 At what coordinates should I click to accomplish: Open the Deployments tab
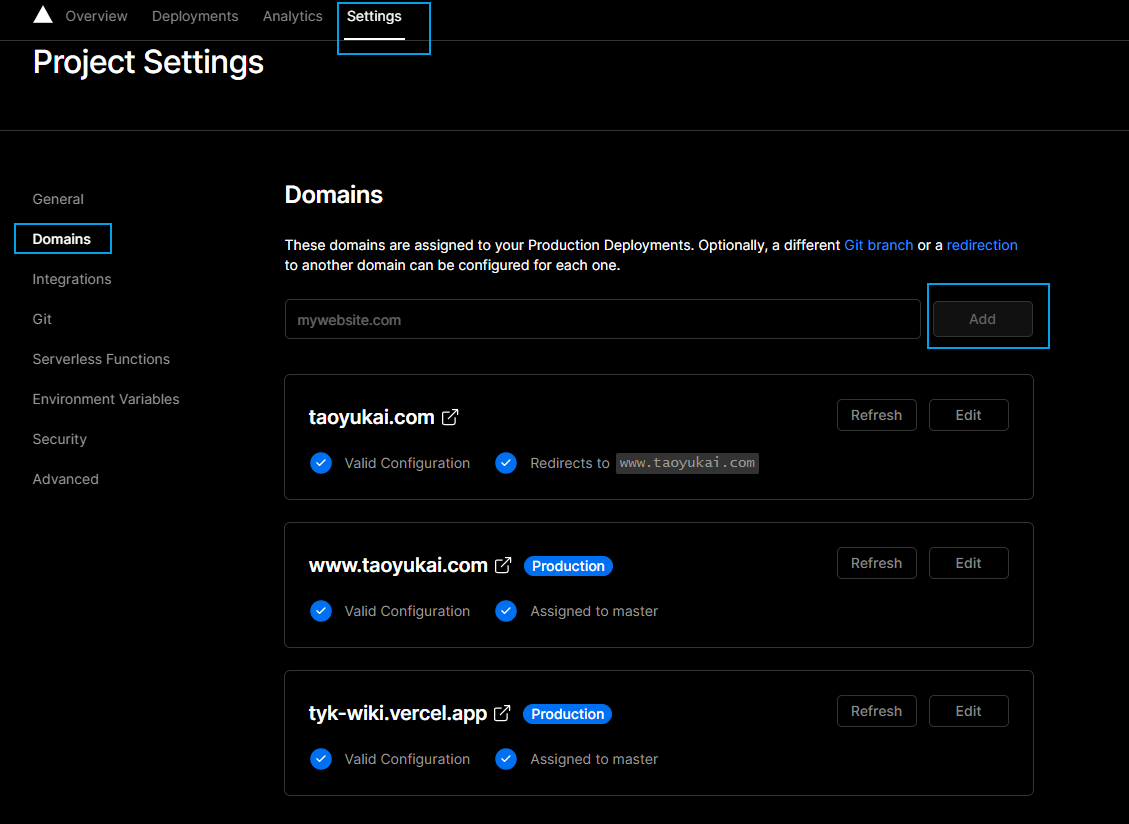click(x=195, y=16)
